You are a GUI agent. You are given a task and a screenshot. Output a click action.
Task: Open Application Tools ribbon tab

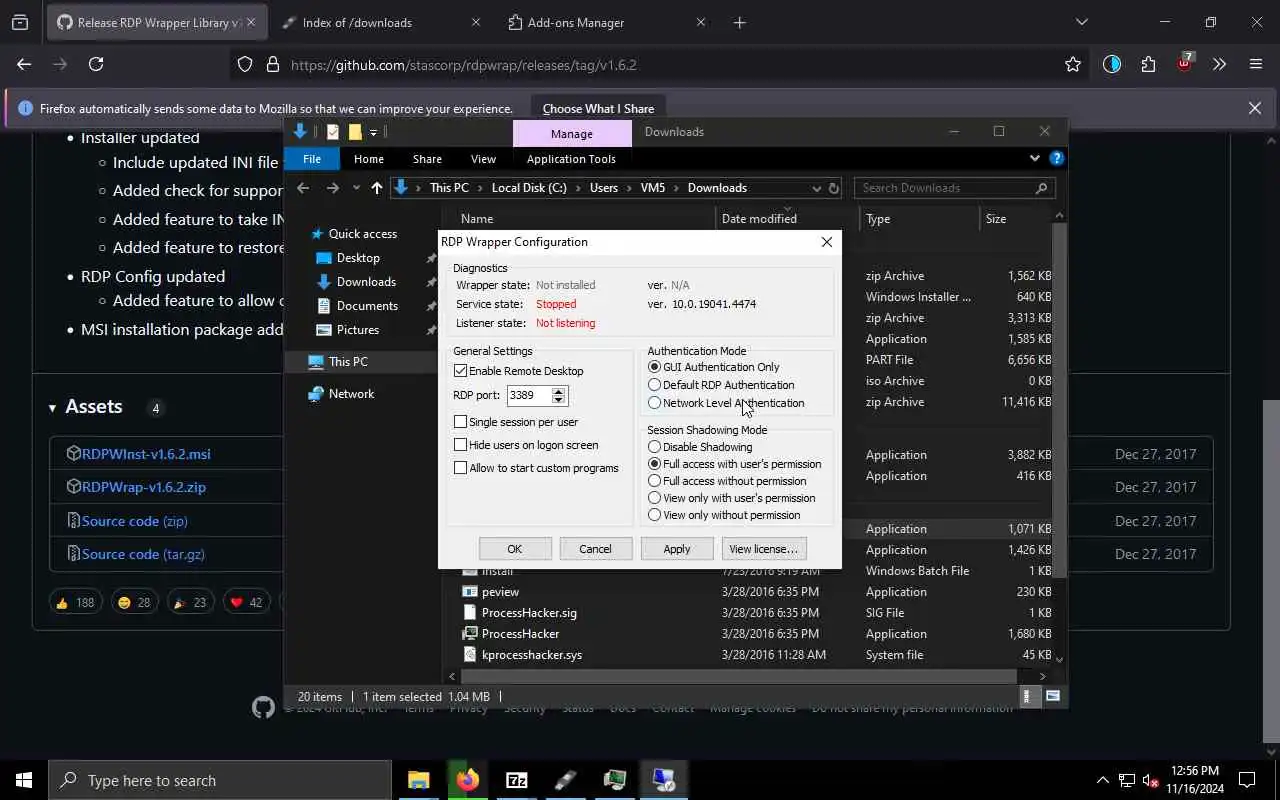pyautogui.click(x=571, y=158)
